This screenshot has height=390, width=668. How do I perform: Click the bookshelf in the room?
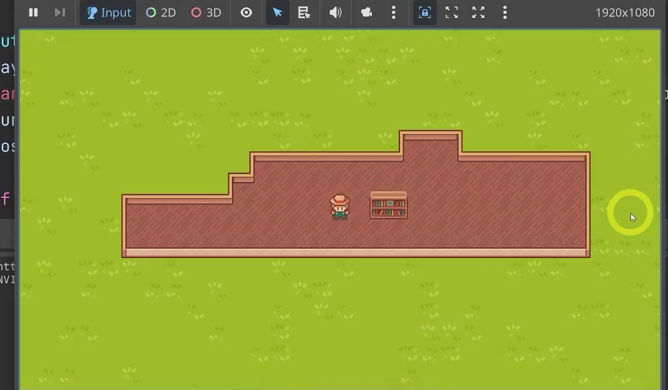tap(389, 205)
